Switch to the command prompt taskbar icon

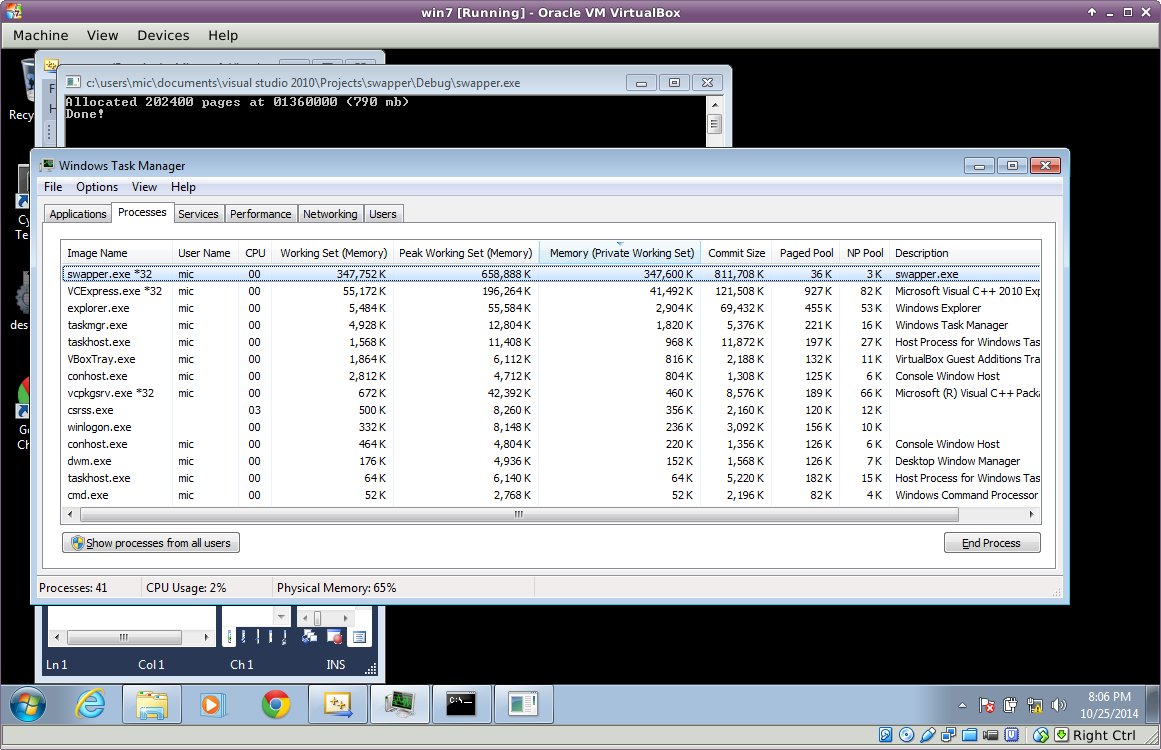pos(461,704)
